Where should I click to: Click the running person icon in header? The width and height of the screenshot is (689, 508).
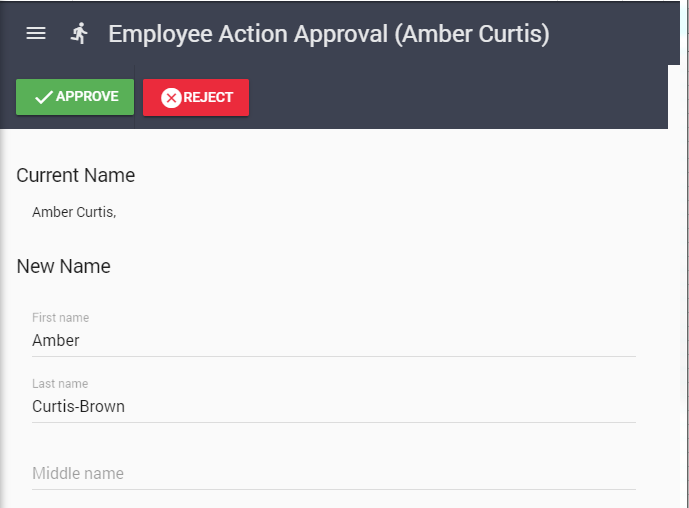point(80,33)
